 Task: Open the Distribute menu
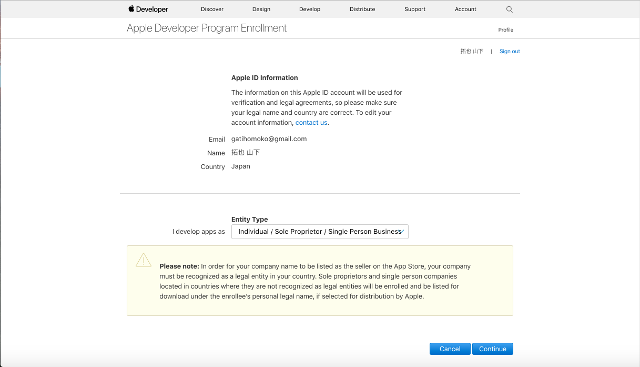coord(362,9)
